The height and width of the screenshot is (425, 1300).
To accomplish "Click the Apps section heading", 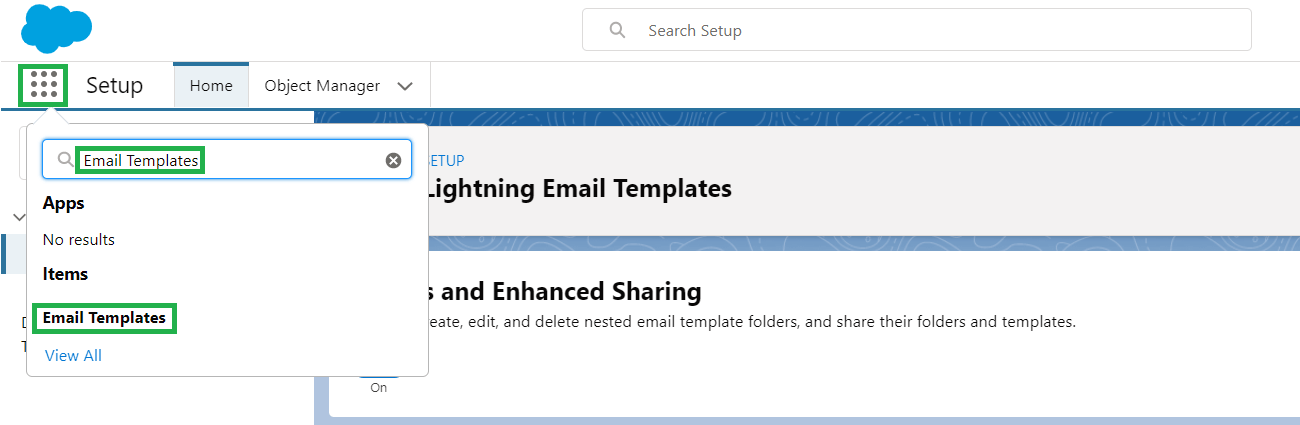I will click(x=63, y=203).
